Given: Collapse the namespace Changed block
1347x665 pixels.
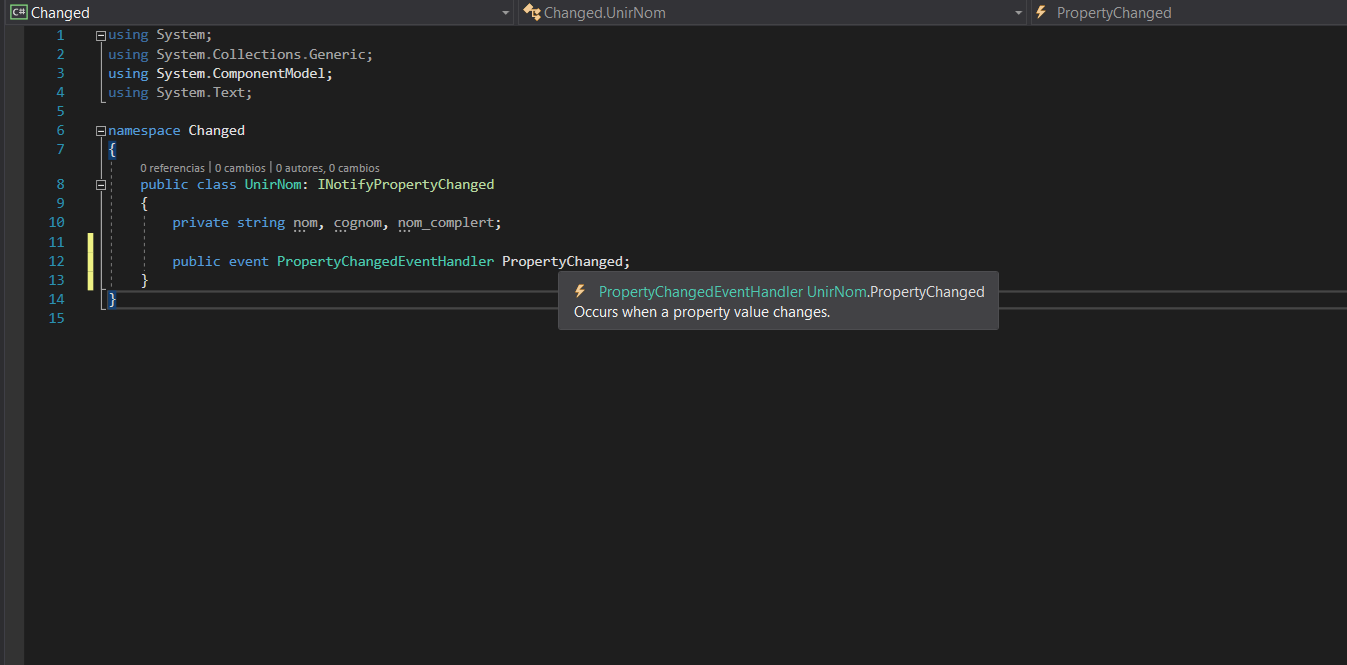Looking at the screenshot, I should pos(100,131).
